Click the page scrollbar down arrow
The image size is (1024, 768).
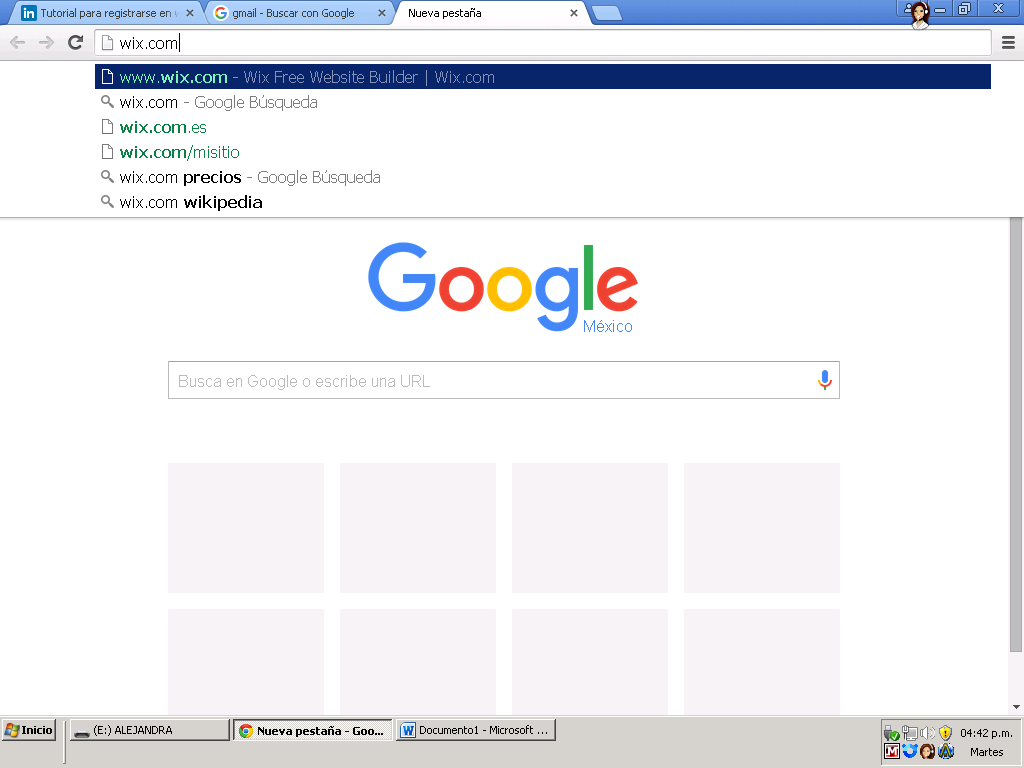(1017, 706)
